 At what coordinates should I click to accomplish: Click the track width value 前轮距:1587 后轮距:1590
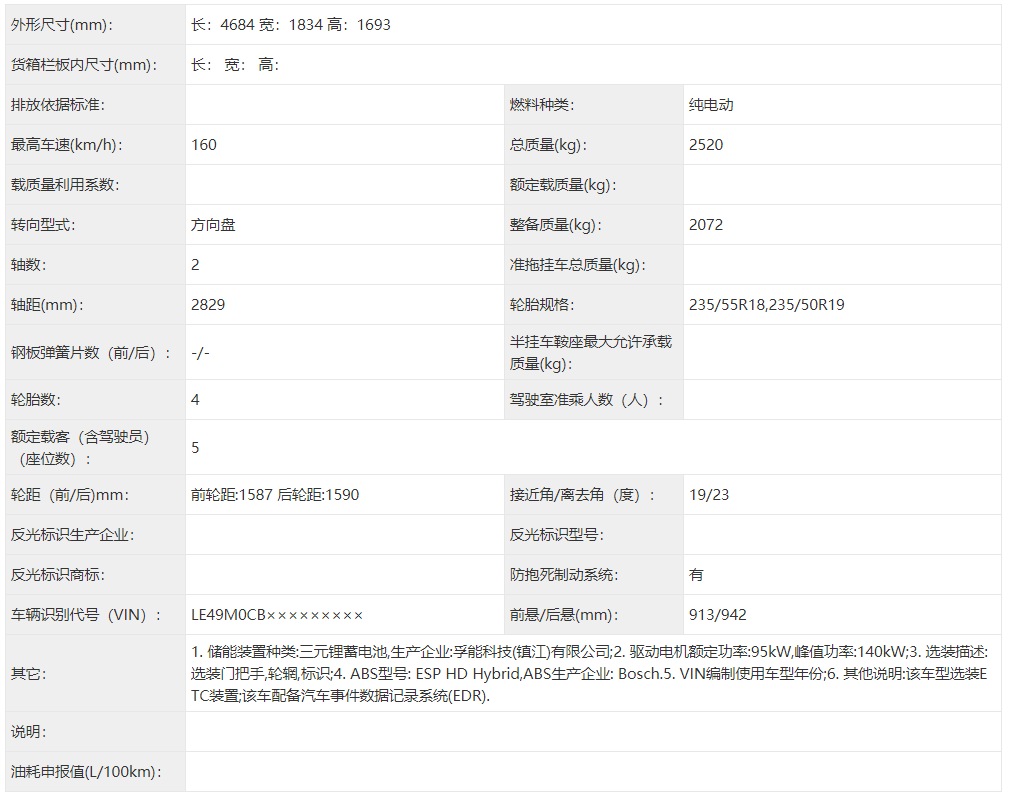pos(275,495)
